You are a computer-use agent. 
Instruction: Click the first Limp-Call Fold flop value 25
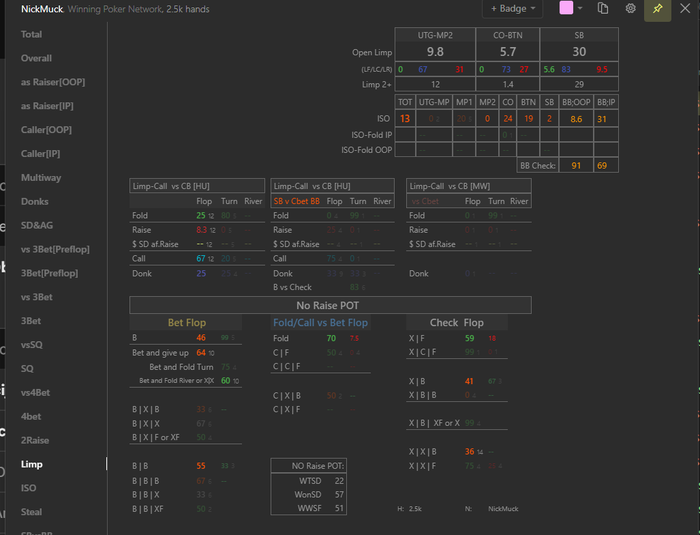[x=201, y=216]
